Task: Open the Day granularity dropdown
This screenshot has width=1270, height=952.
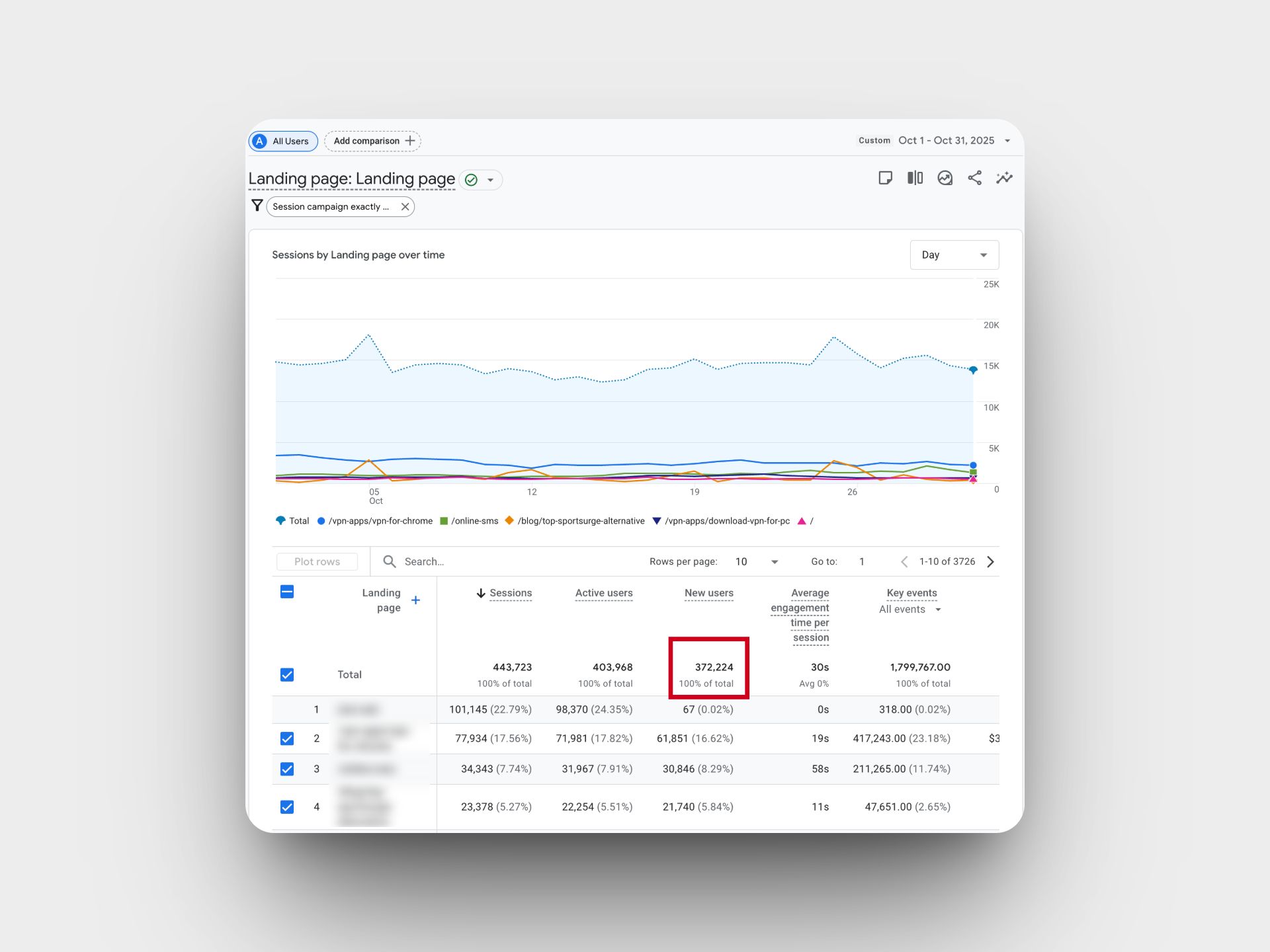Action: (954, 255)
